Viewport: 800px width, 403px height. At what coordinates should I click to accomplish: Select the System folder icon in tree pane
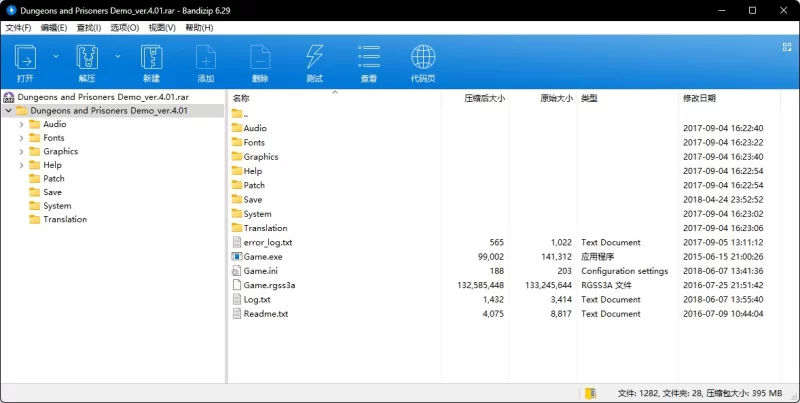click(35, 206)
